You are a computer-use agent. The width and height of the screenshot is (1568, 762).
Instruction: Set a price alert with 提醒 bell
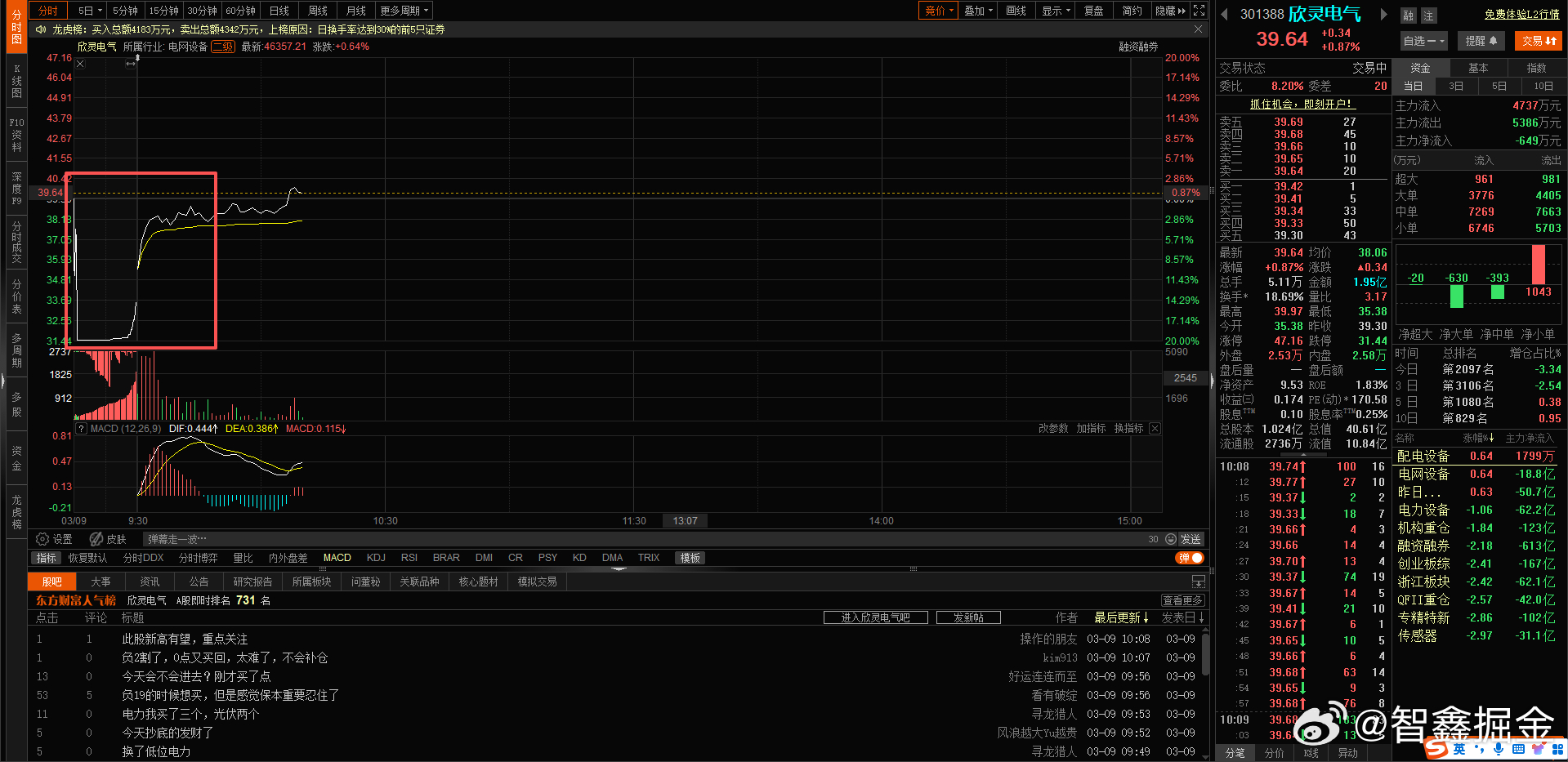[x=1481, y=41]
